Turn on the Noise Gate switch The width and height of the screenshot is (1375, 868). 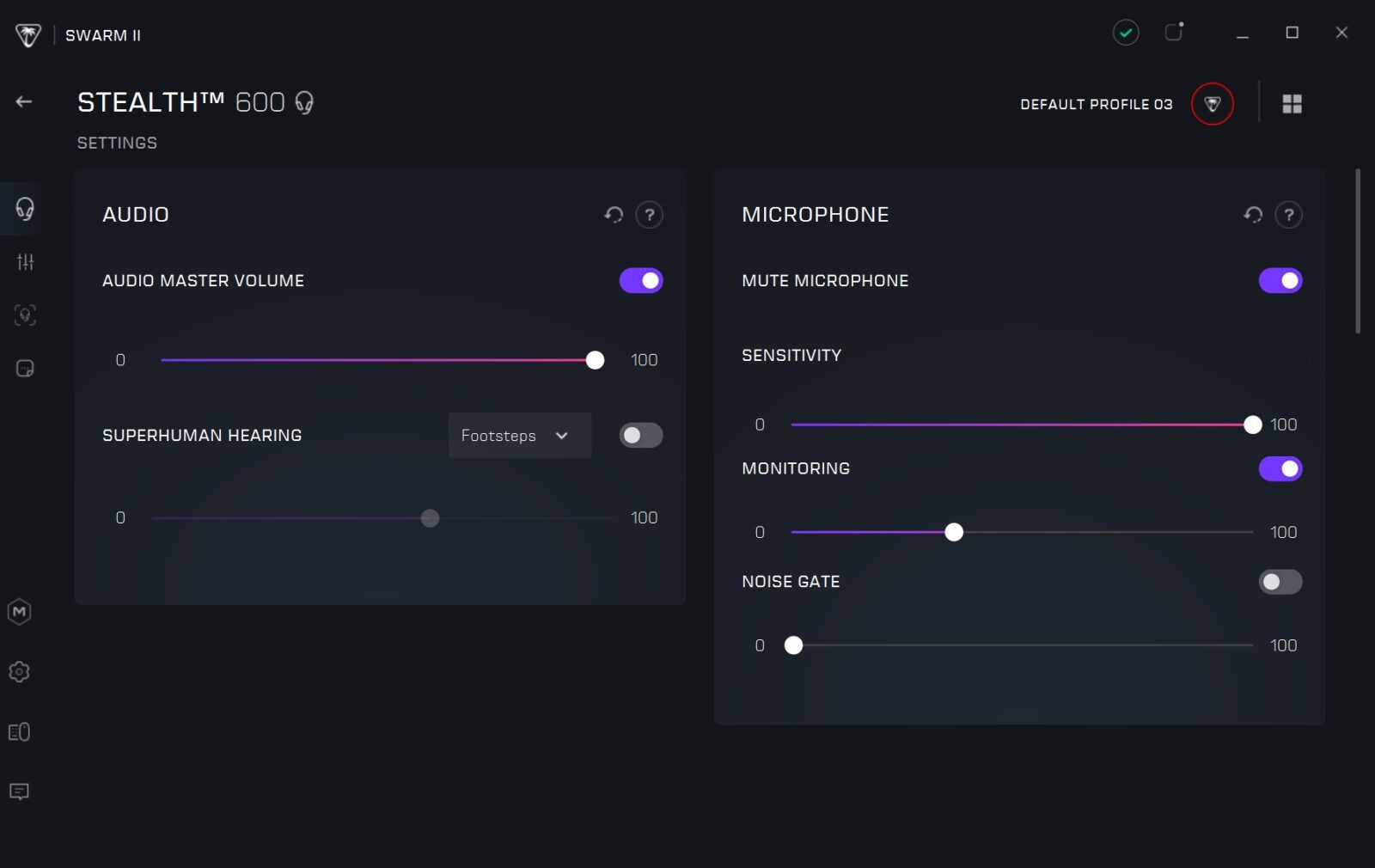pyautogui.click(x=1280, y=582)
